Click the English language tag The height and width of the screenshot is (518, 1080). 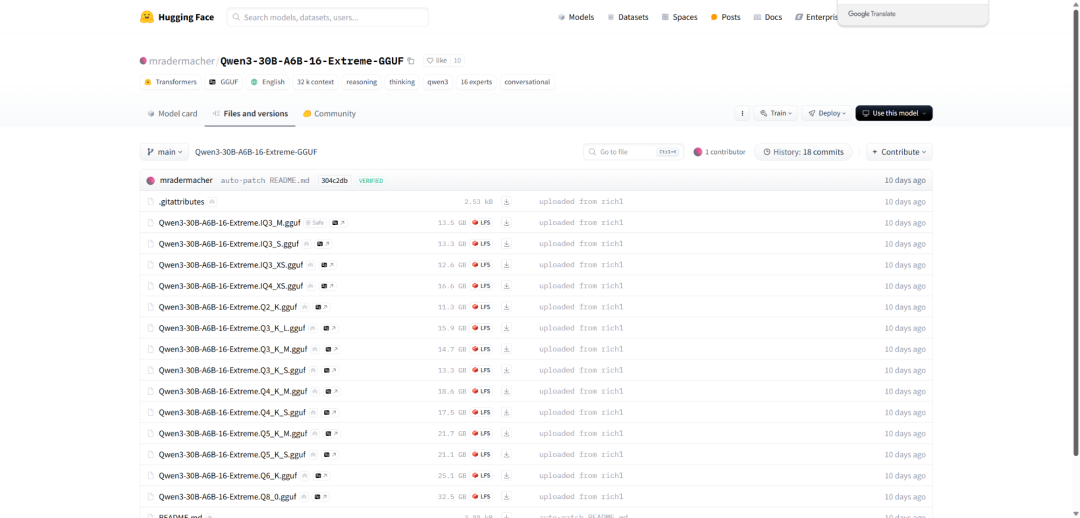[268, 82]
